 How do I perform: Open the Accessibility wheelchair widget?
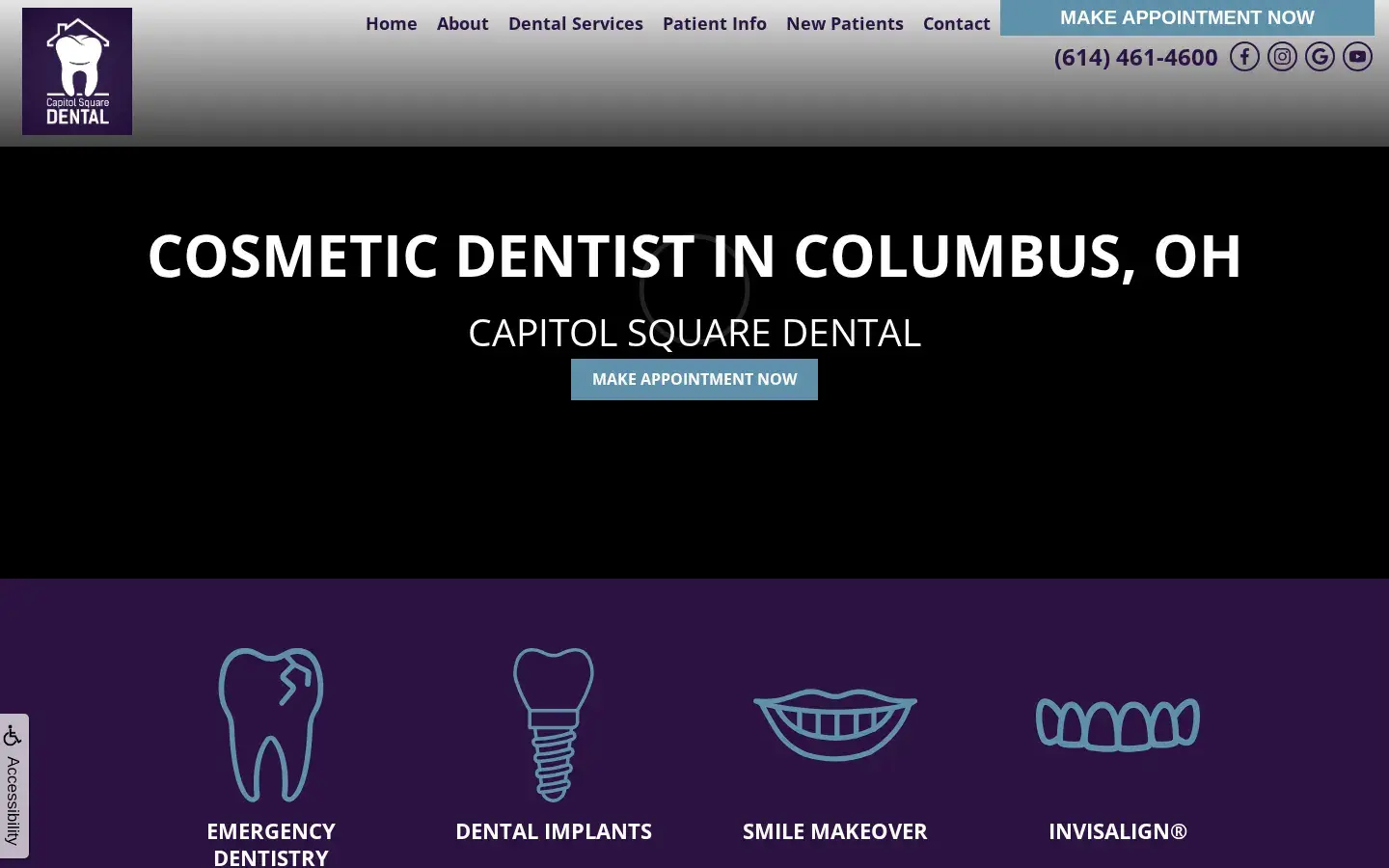pyautogui.click(x=14, y=785)
